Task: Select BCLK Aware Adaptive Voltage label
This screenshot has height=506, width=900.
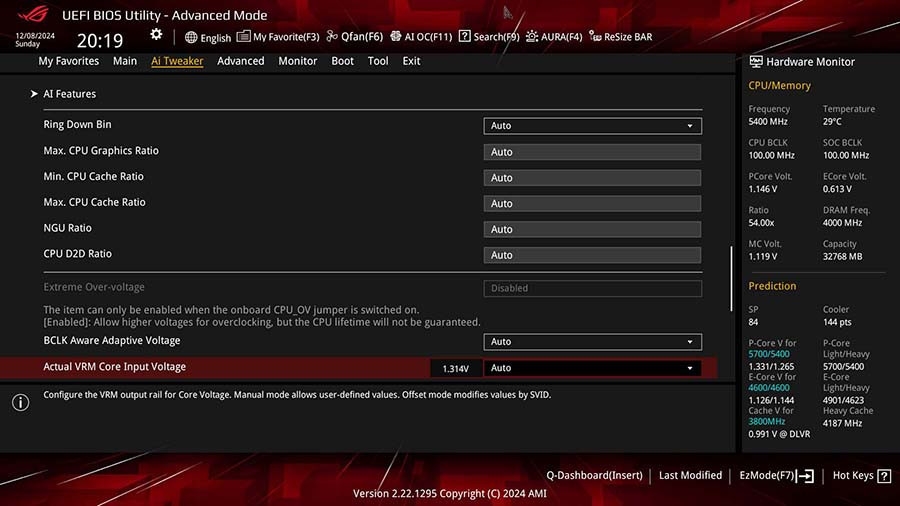Action: click(112, 340)
